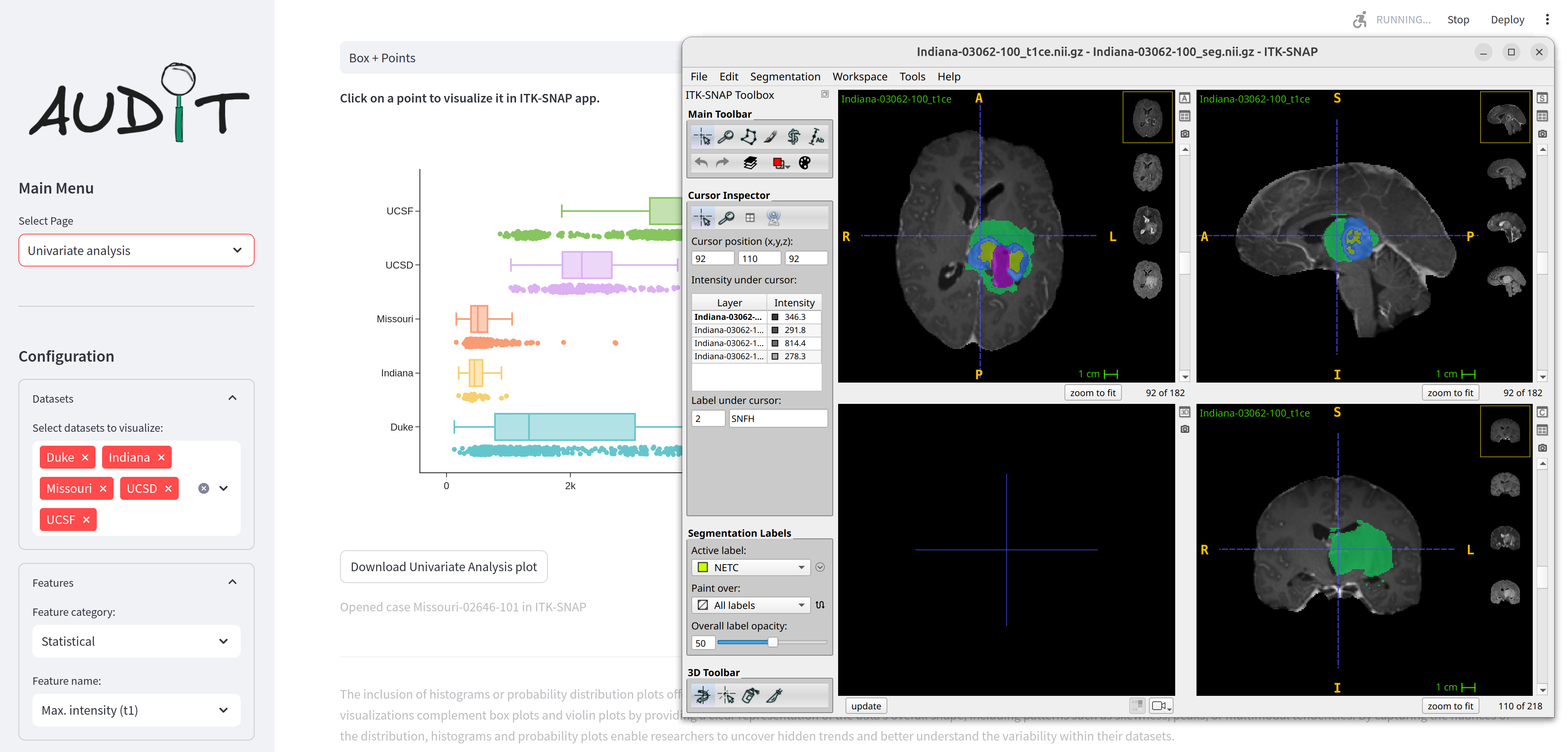Click the update button in 3D view
The width and height of the screenshot is (1568, 752).
pos(865,706)
